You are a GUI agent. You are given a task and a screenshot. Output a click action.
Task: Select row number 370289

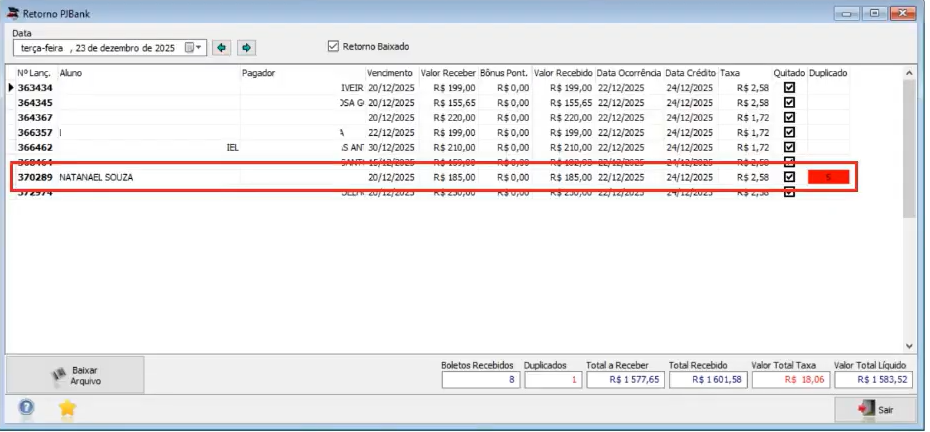[x=35, y=177]
